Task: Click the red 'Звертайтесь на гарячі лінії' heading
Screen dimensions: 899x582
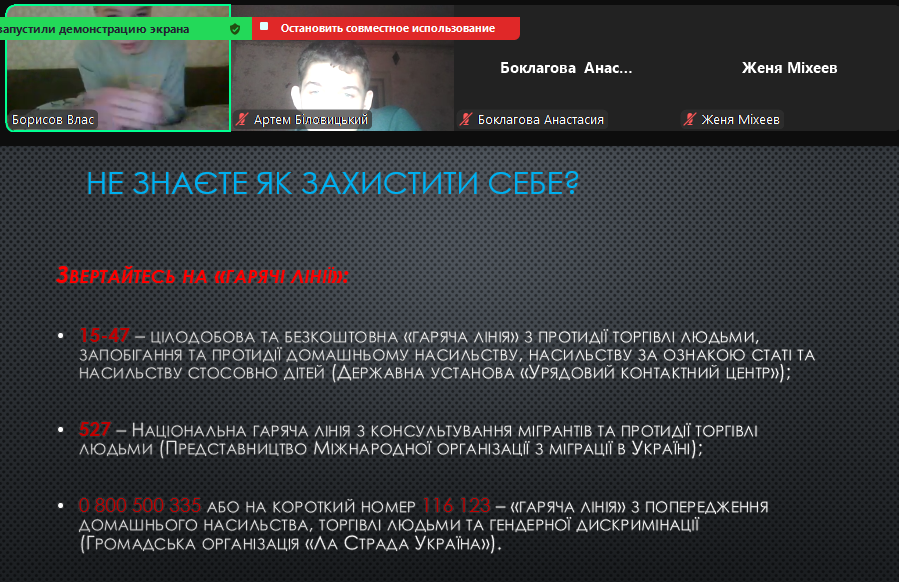Action: tap(202, 276)
